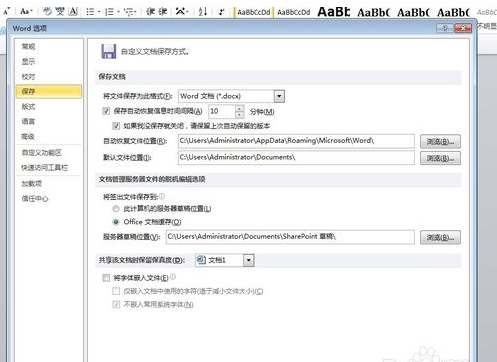Open the bullet library dropdown arrow
The height and width of the screenshot is (362, 497).
(x=99, y=12)
